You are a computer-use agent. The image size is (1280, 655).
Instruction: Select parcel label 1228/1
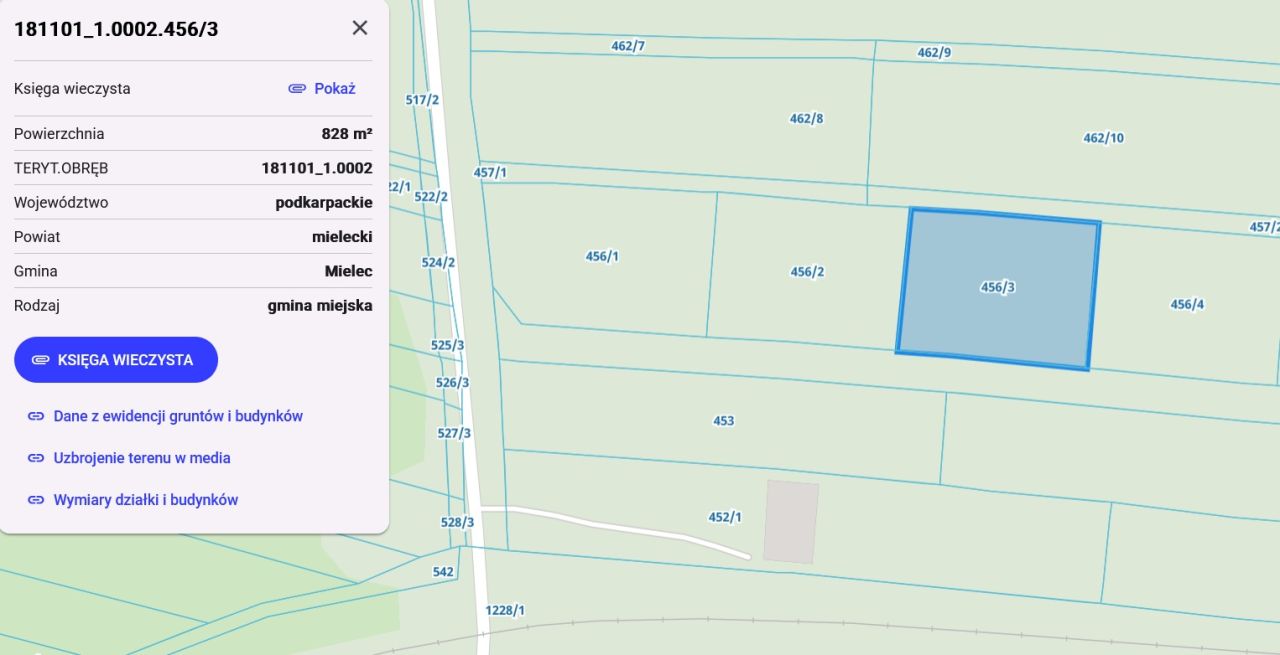505,610
